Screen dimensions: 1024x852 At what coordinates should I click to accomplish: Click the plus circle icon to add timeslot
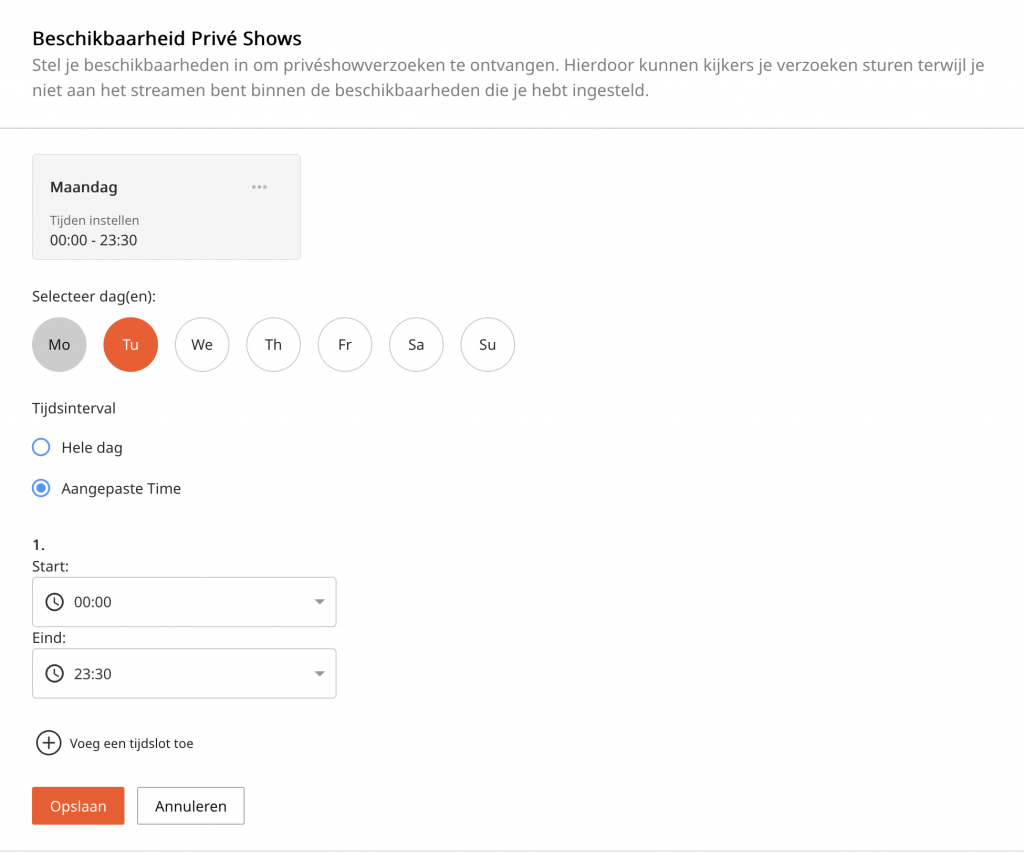tap(48, 743)
